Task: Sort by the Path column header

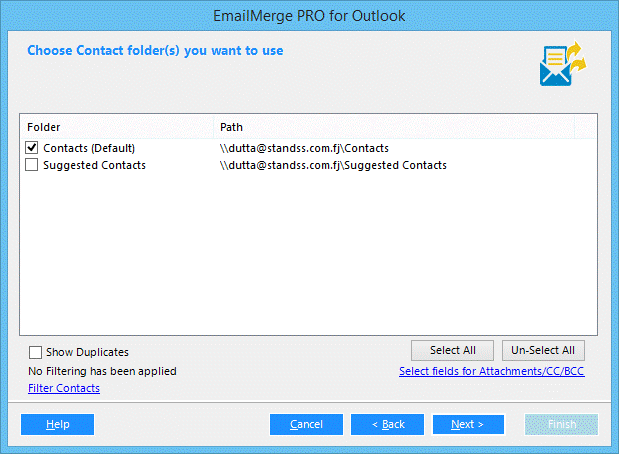Action: [394, 127]
